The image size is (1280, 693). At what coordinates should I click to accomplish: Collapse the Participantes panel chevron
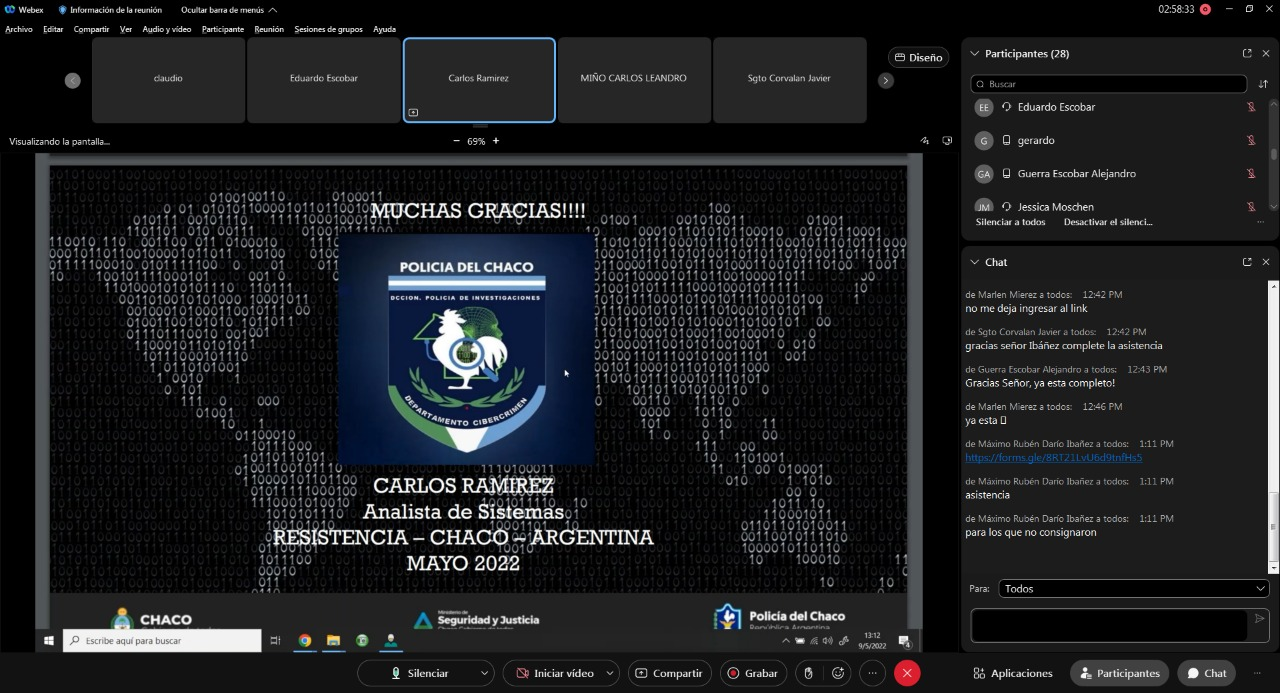pyautogui.click(x=975, y=54)
